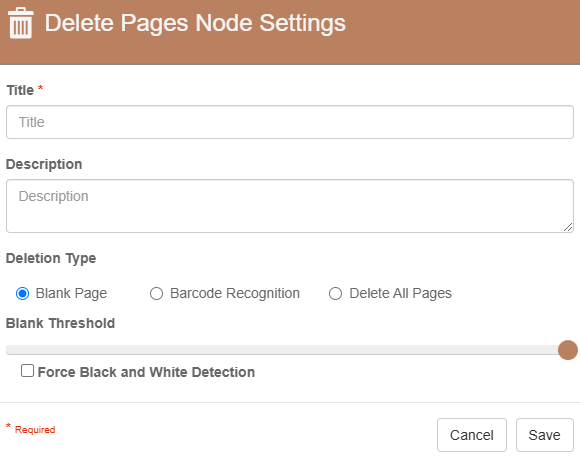Click the trash can icon in header

[21, 23]
